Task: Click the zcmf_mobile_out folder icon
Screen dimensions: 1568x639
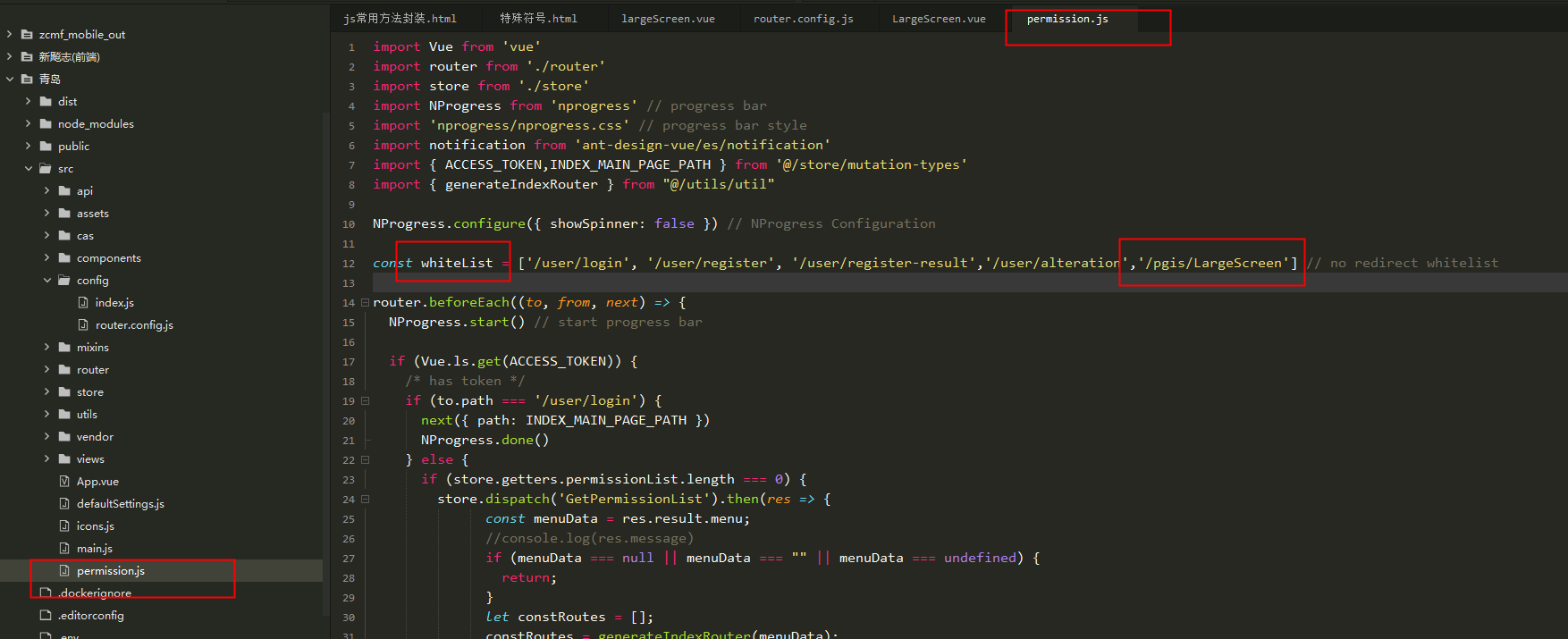Action: click(27, 34)
